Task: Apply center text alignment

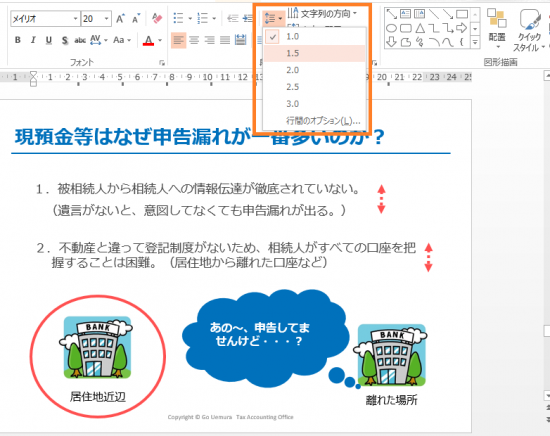Action: tap(194, 40)
